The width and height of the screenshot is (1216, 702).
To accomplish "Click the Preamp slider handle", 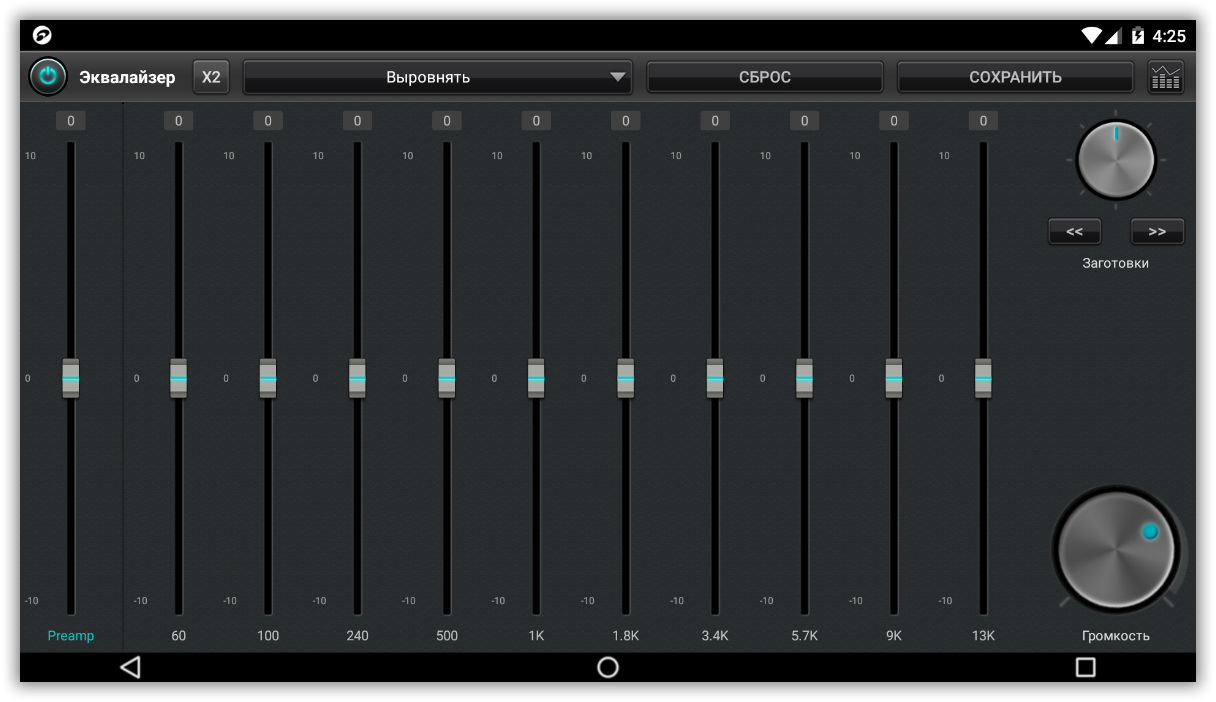I will [x=71, y=379].
